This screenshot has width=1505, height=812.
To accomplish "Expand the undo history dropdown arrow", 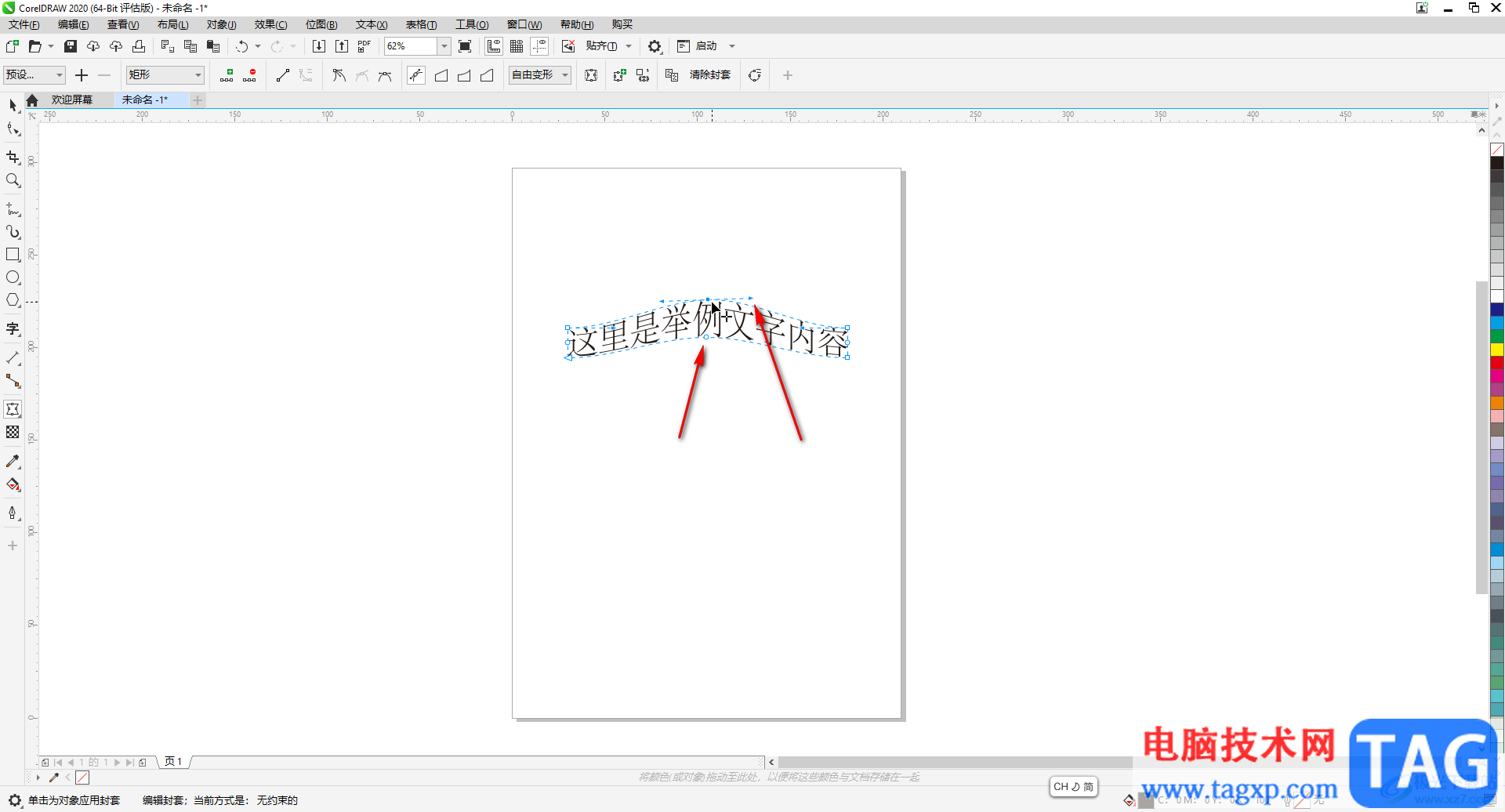I will click(x=258, y=46).
